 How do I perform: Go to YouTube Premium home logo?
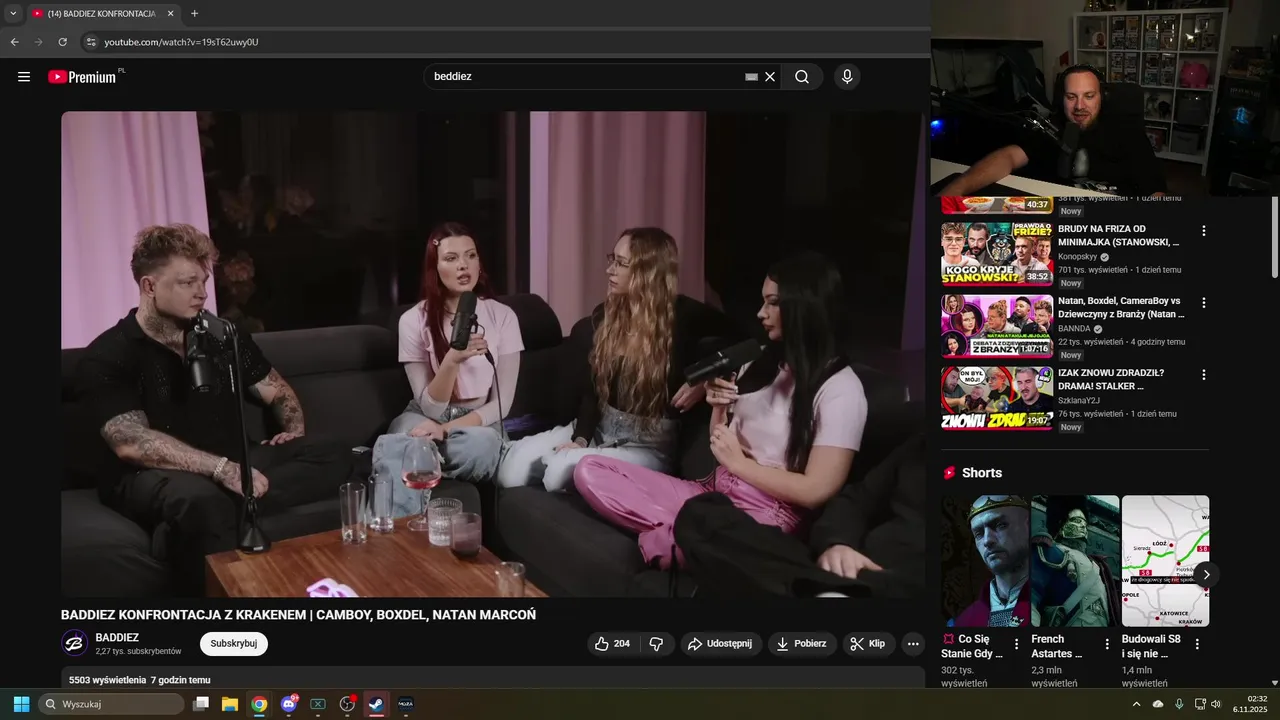coord(83,77)
